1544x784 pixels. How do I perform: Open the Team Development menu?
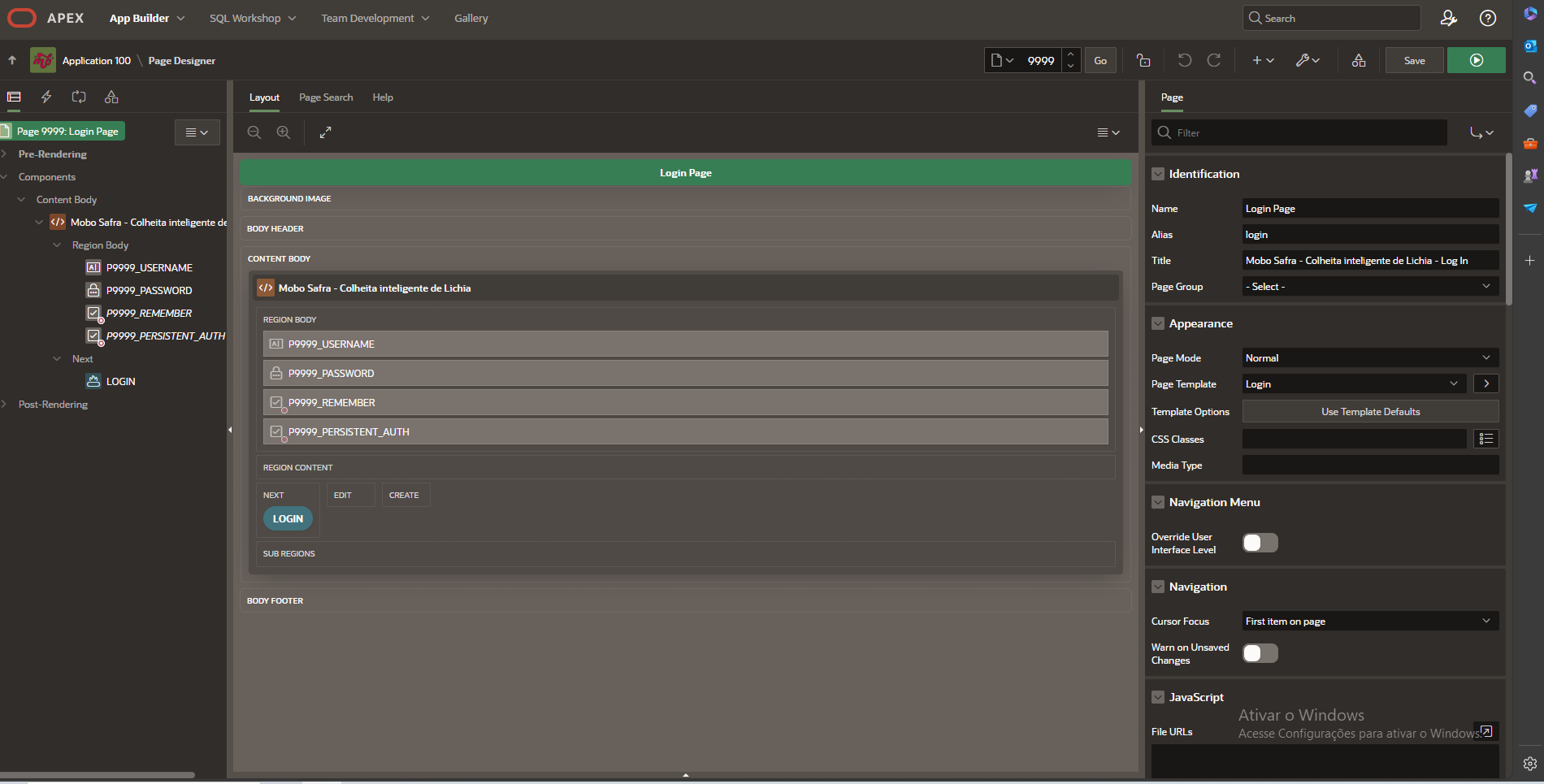(375, 18)
